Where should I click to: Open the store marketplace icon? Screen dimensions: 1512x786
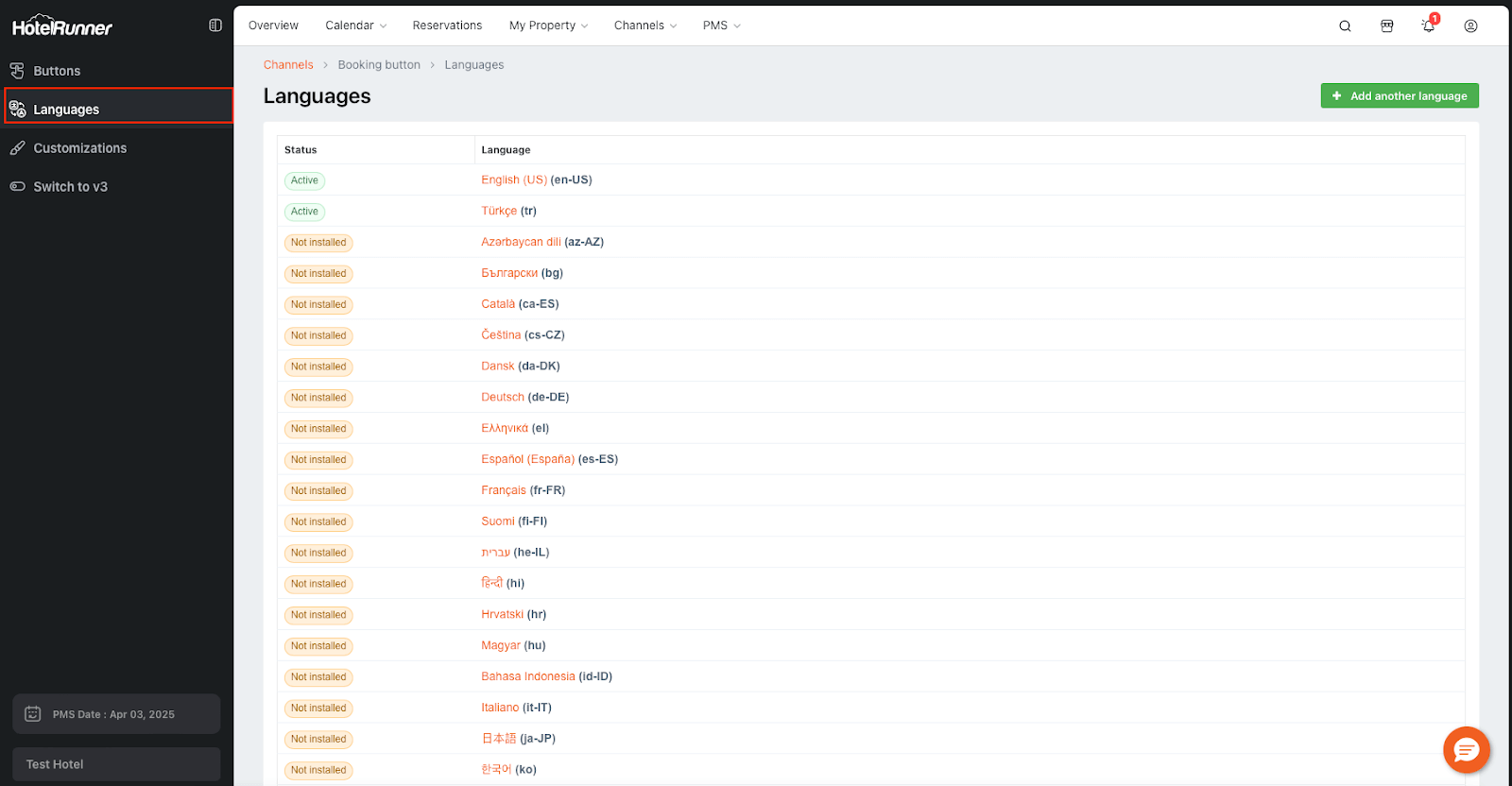(x=1386, y=26)
